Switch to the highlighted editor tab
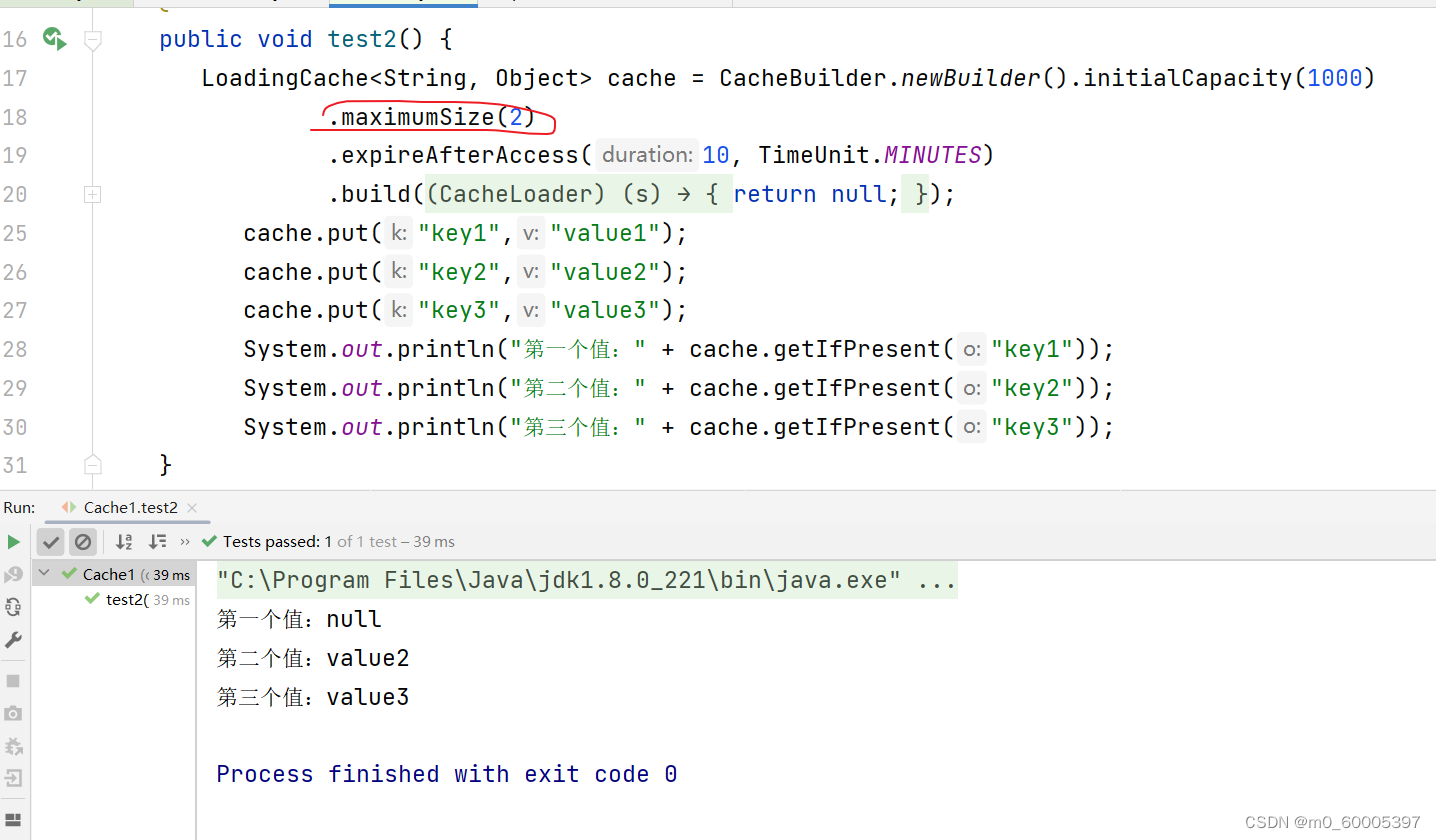1436x840 pixels. pos(403,4)
